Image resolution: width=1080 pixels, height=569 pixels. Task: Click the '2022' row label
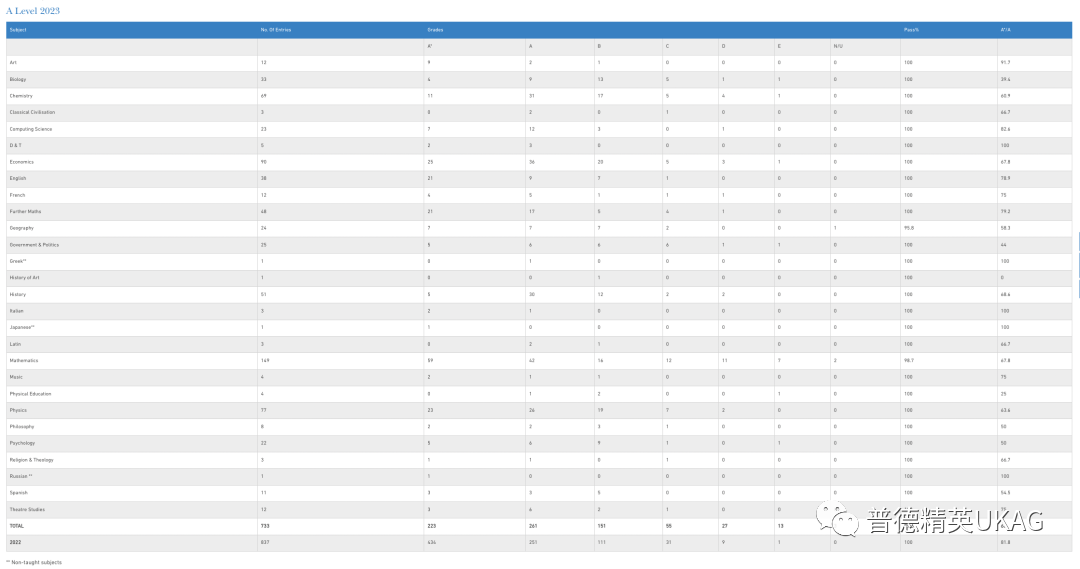click(x=15, y=542)
